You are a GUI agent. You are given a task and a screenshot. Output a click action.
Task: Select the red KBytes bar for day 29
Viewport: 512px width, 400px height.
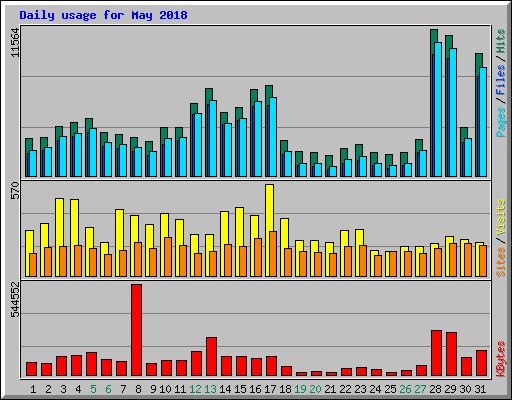[x=451, y=354]
